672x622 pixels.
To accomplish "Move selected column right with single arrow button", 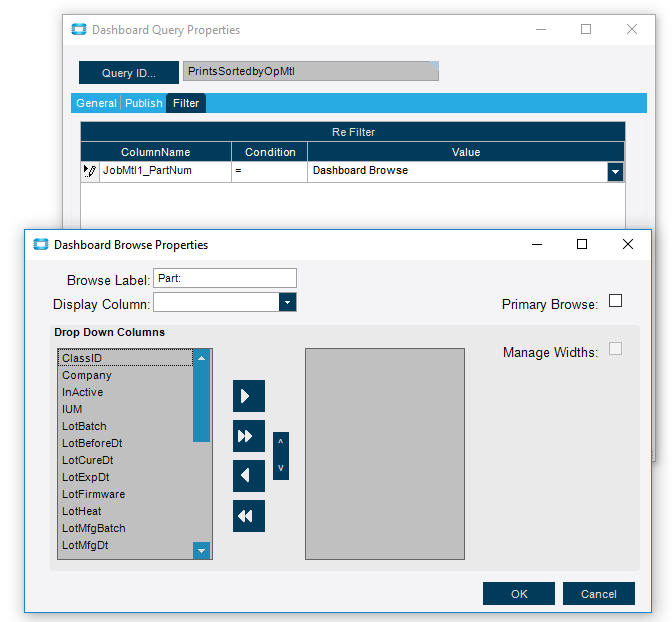I will click(249, 396).
